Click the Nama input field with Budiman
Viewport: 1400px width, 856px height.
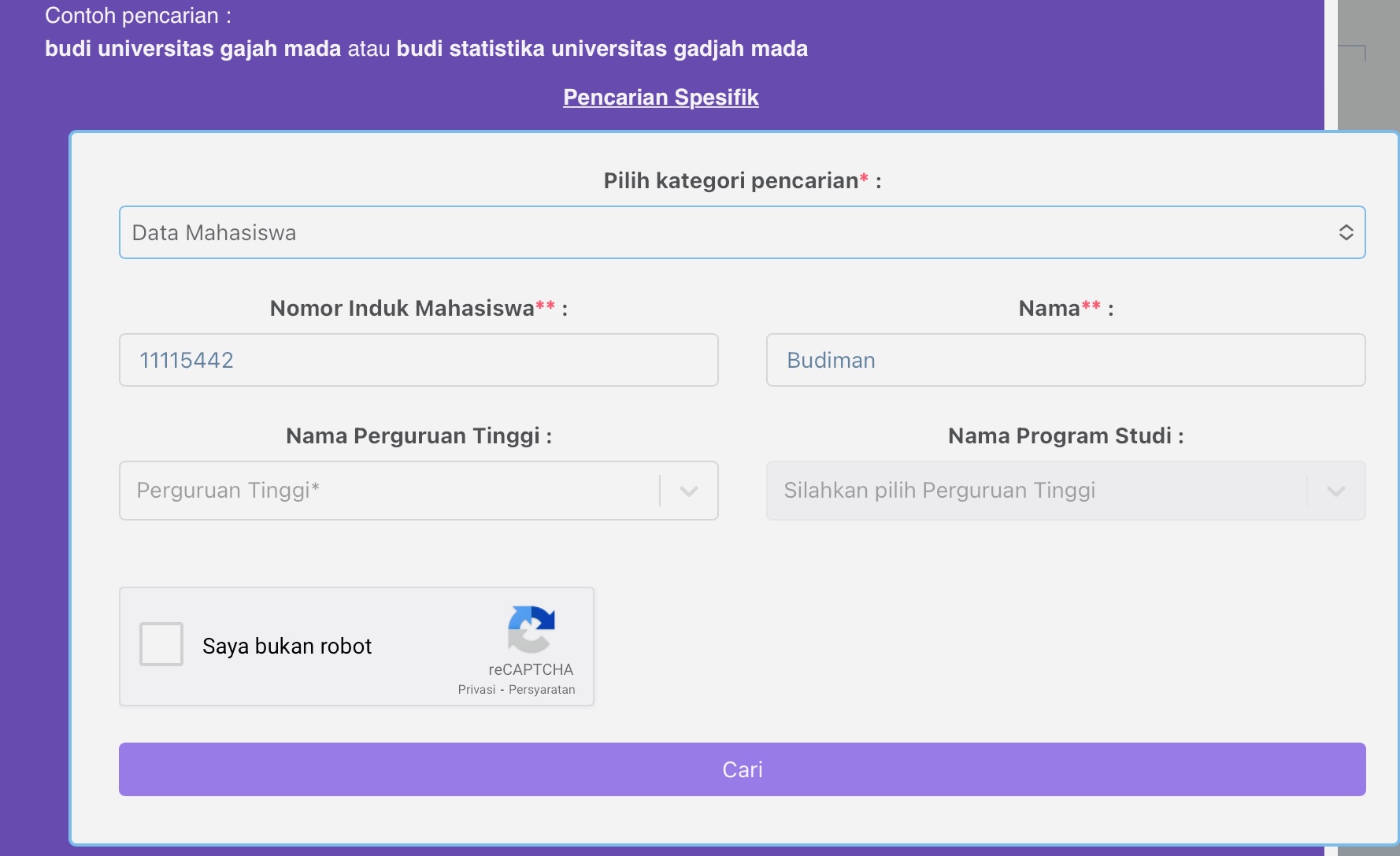coord(1065,360)
